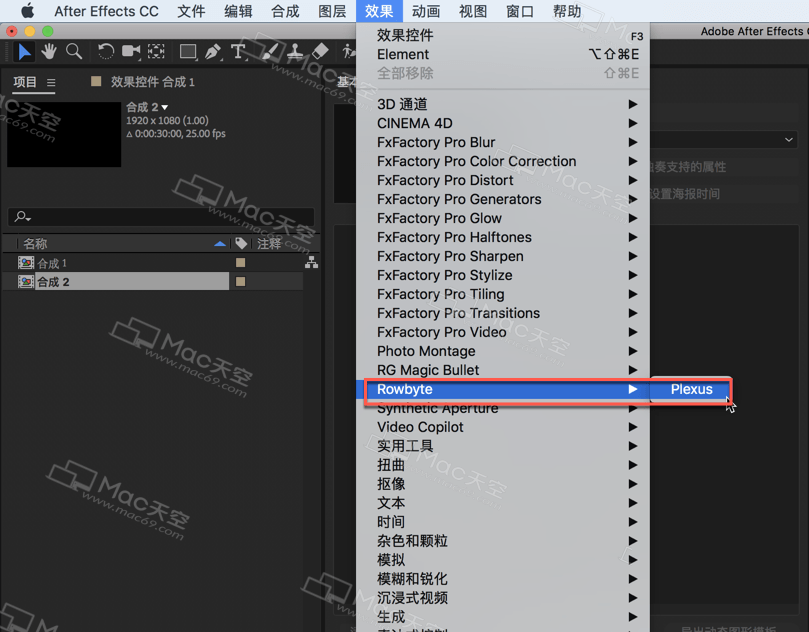The width and height of the screenshot is (809, 632).
Task: Click the 合成 2 composition icon
Action: (x=26, y=282)
